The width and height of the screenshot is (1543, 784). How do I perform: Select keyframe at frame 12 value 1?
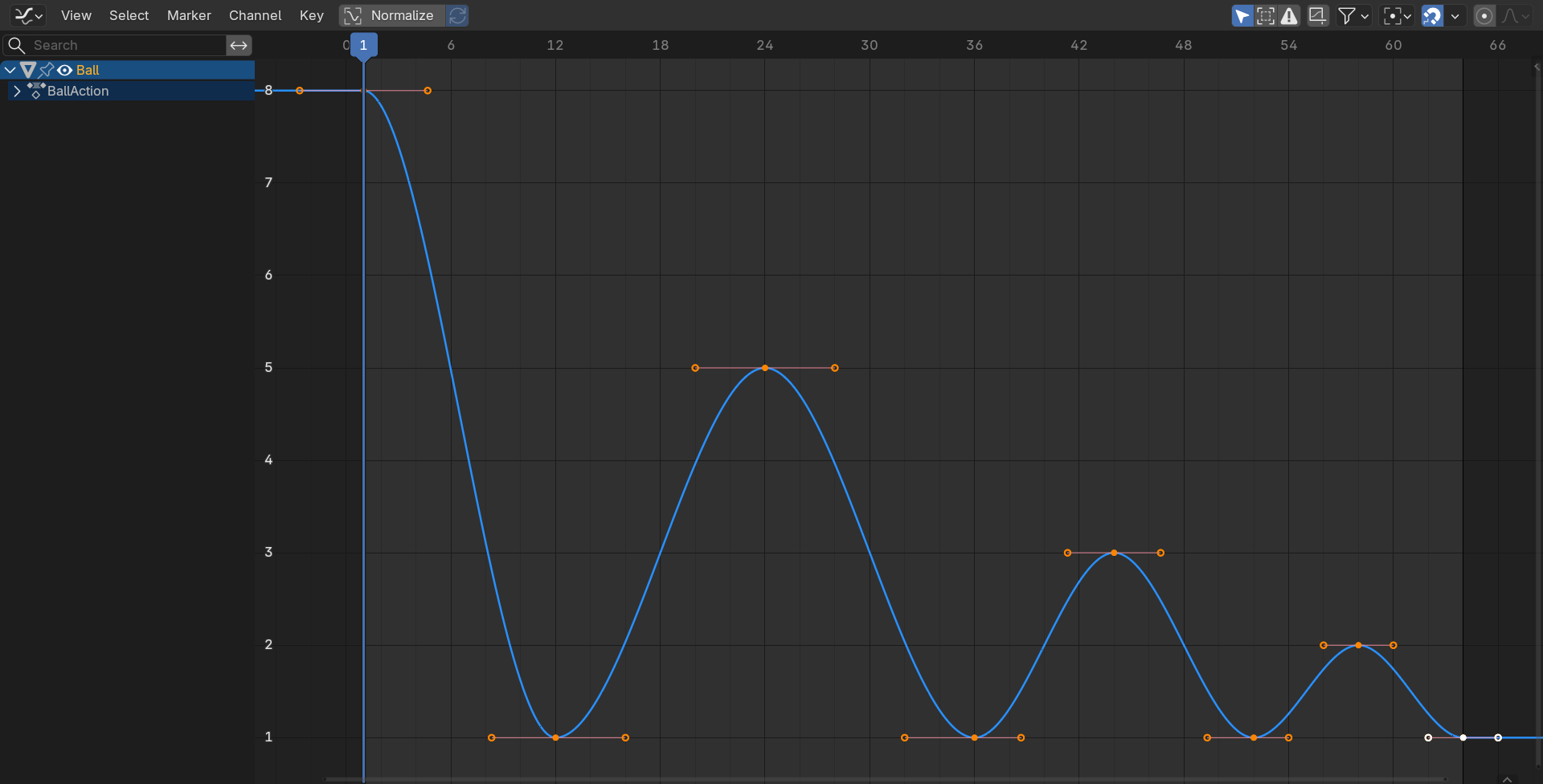tap(555, 737)
